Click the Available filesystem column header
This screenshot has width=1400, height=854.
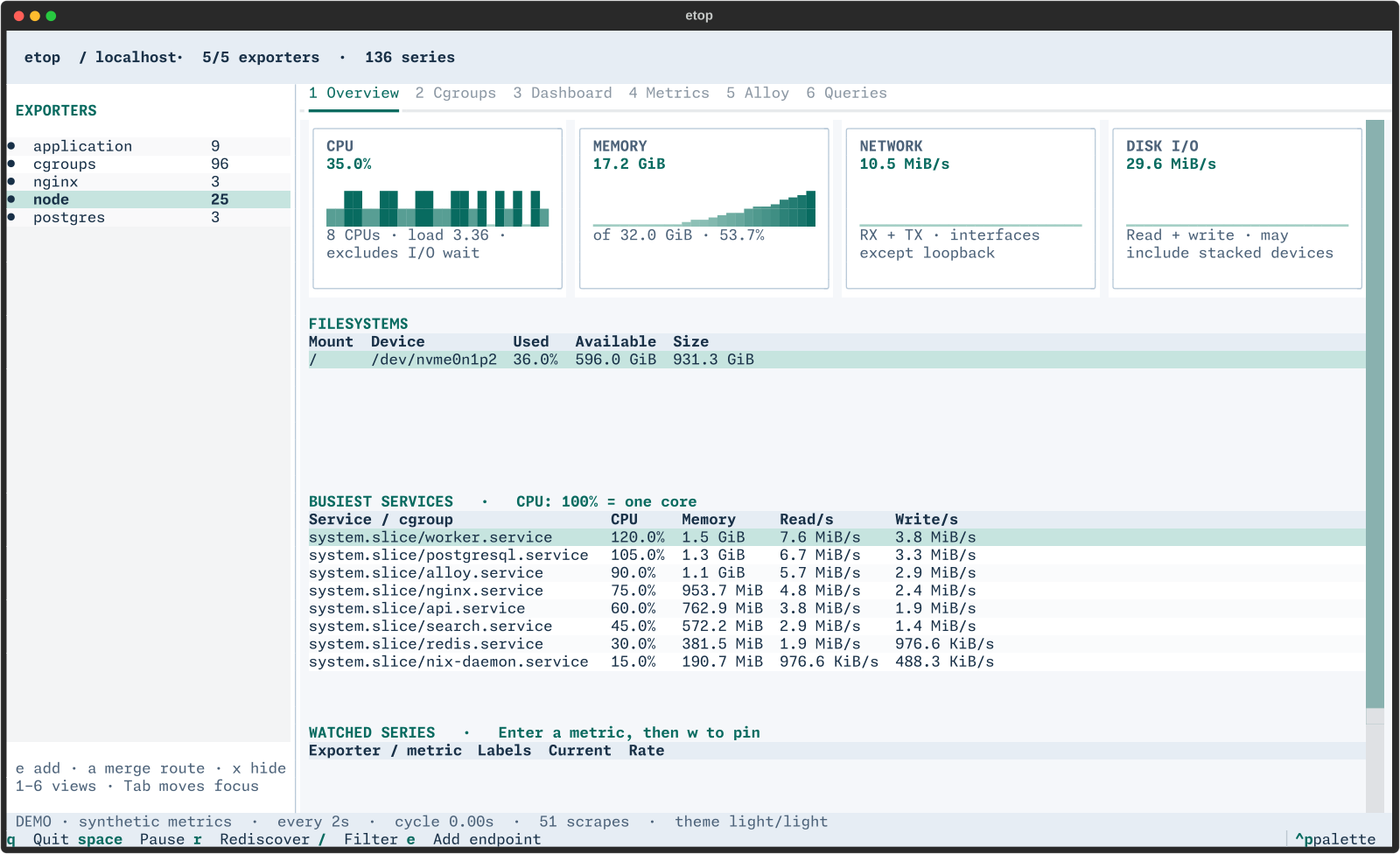tap(615, 342)
